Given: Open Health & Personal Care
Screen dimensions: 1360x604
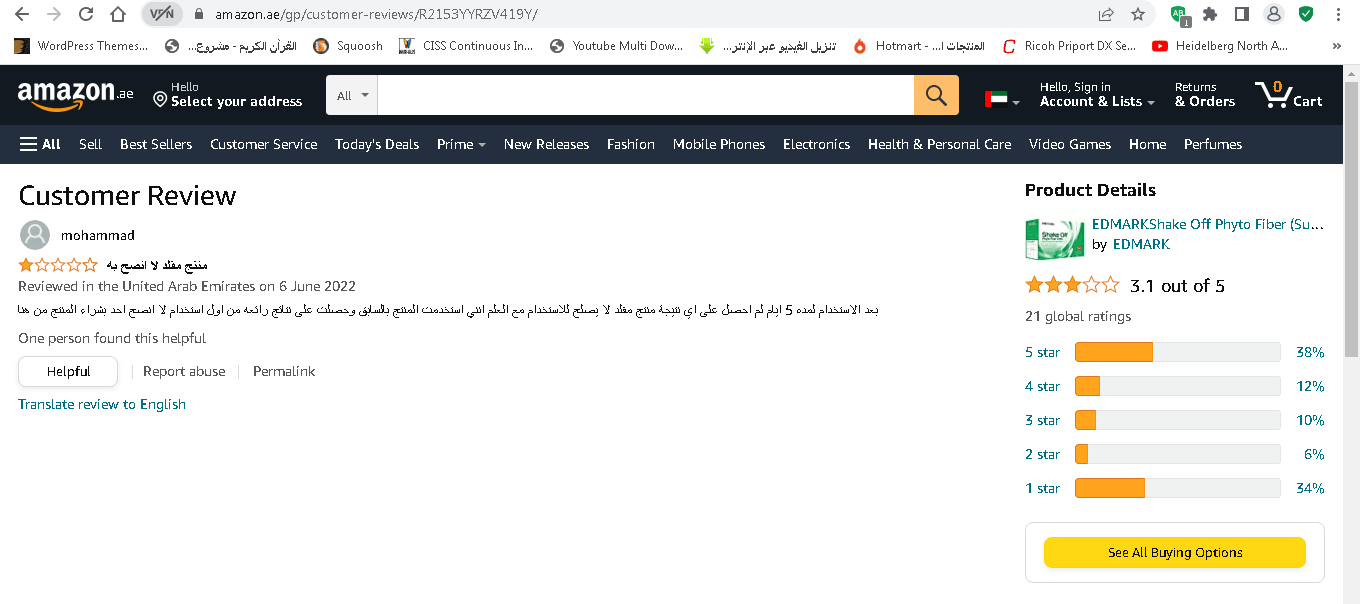Looking at the screenshot, I should pos(940,144).
